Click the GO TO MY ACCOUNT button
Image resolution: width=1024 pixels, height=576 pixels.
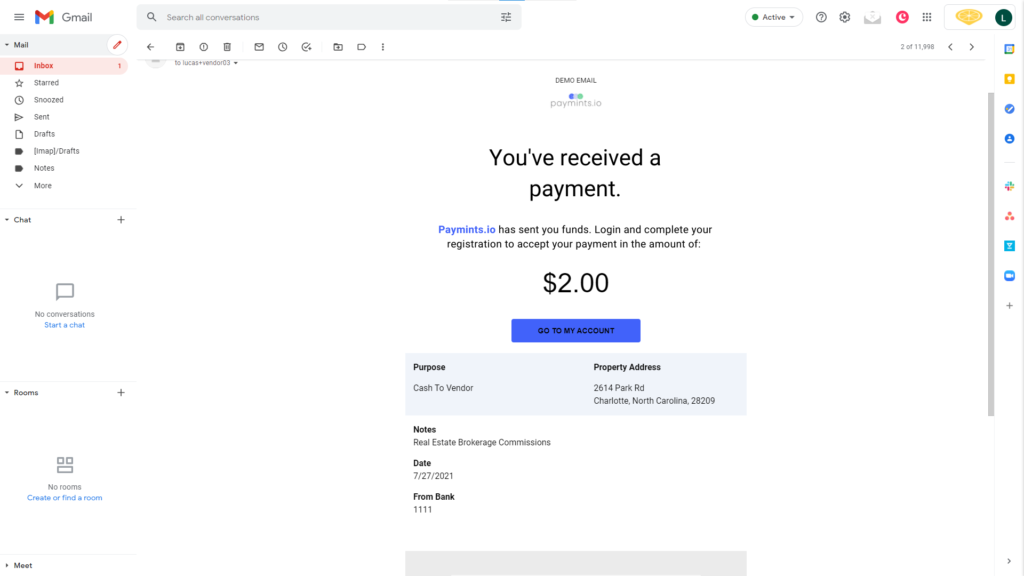tap(575, 330)
